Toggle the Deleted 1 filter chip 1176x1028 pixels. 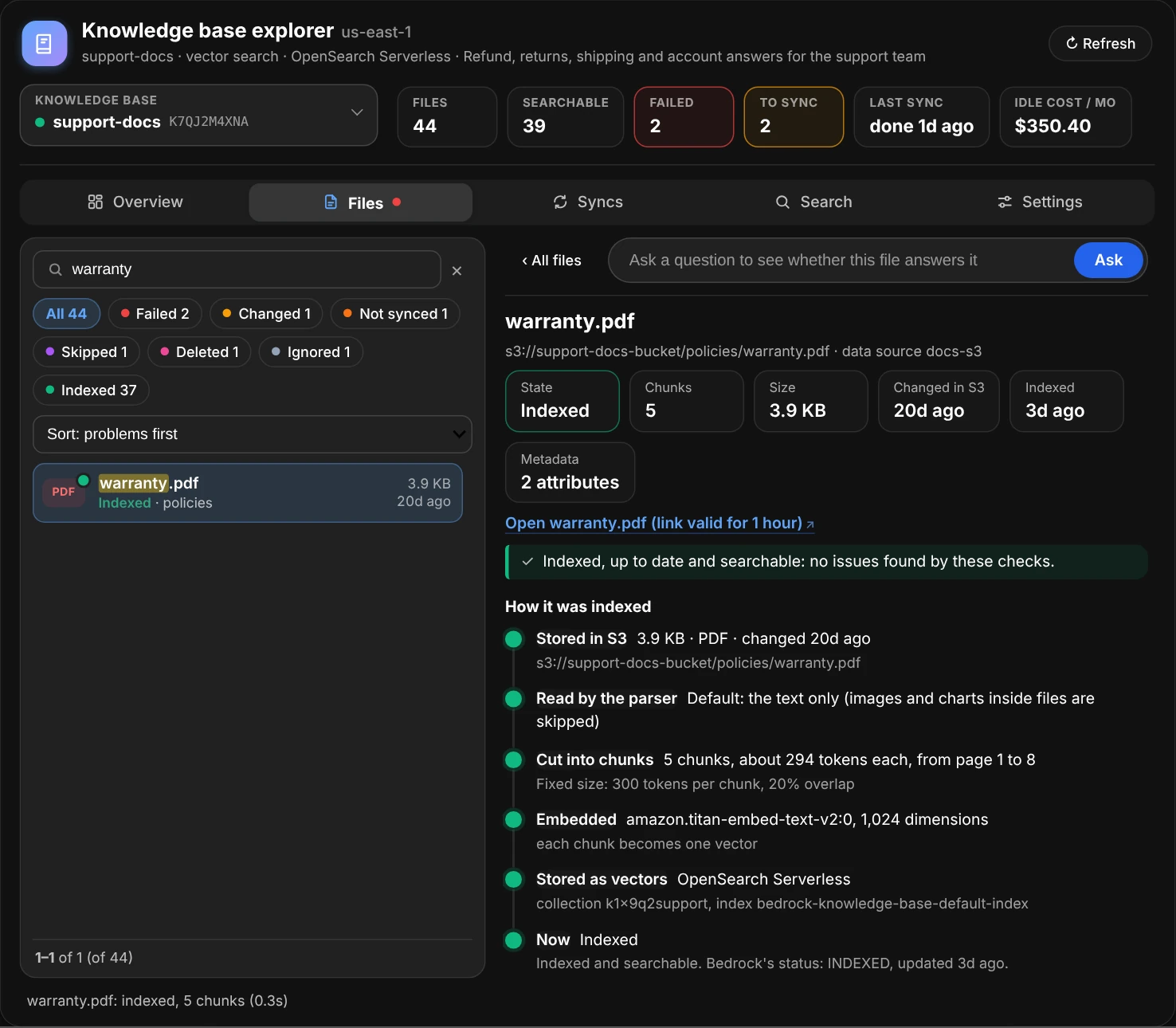(199, 352)
